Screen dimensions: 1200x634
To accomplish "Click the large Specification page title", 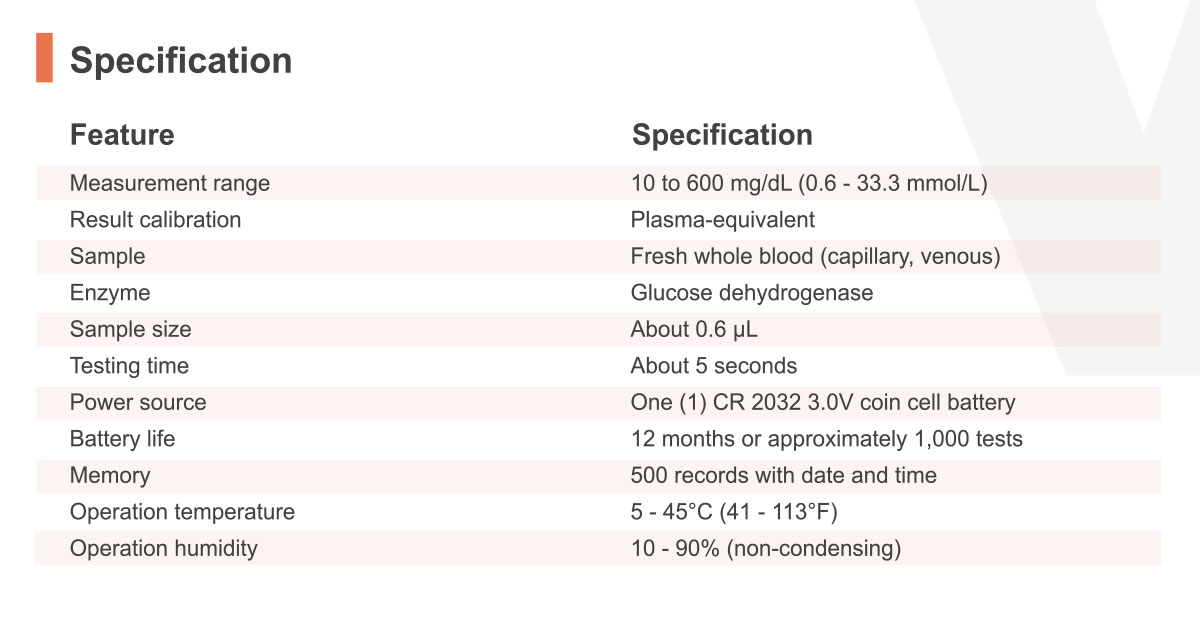I will (x=181, y=61).
